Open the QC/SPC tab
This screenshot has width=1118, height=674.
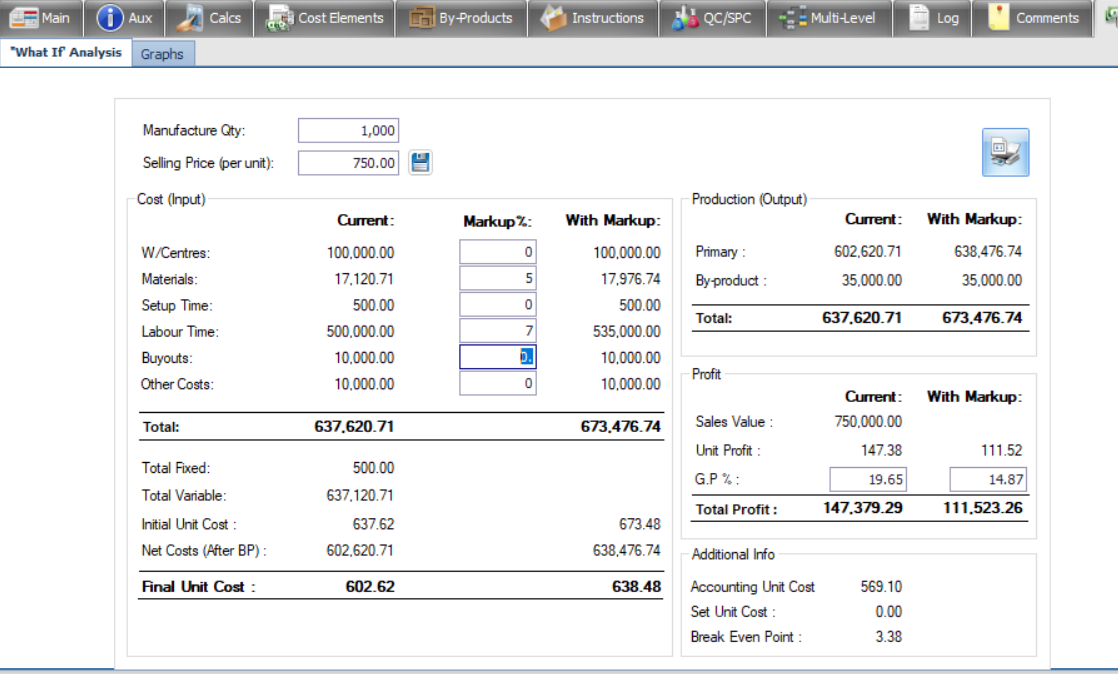click(712, 18)
